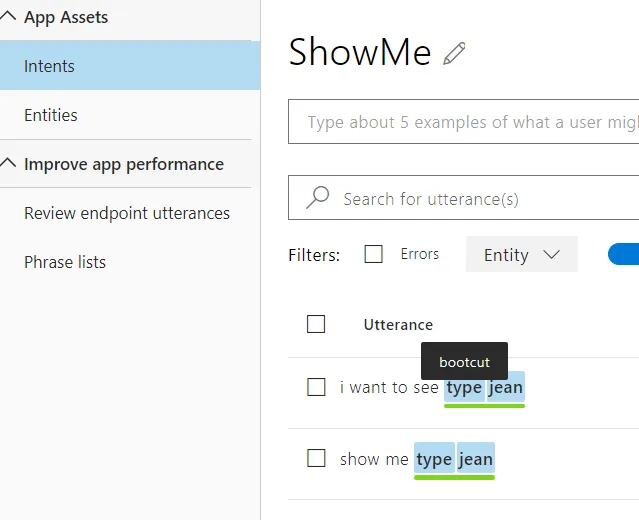Enable the Errors filter checkbox
Viewport: 639px width, 520px height.
[x=374, y=254]
